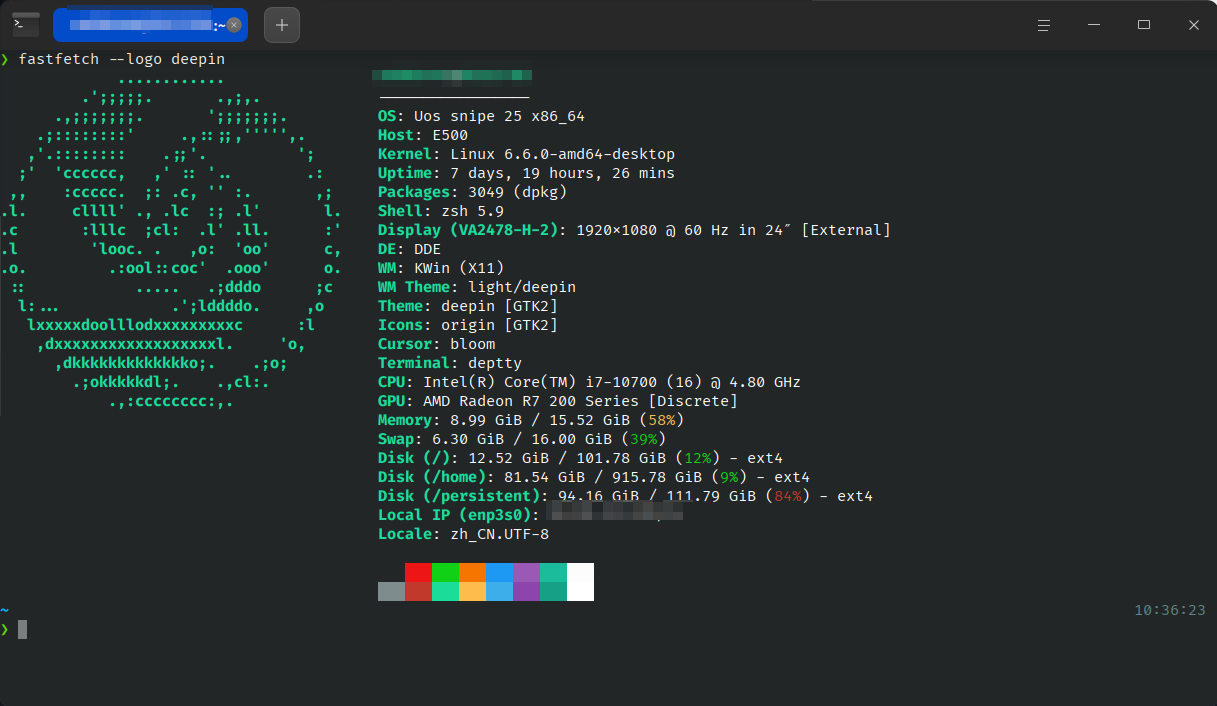Click the CPU line "Intel(R) Core(TM) i7-10700"
The image size is (1217, 706).
(x=589, y=382)
